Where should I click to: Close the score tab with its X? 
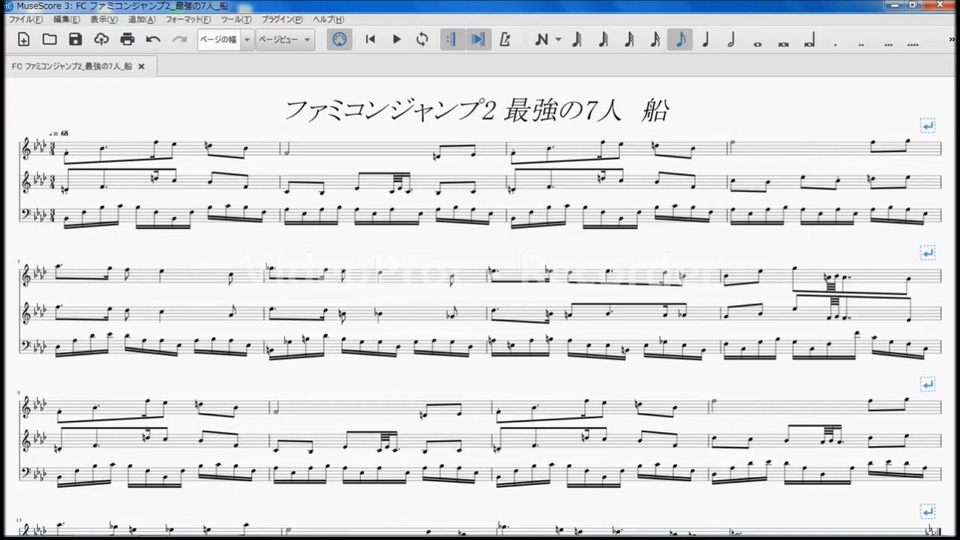click(141, 66)
